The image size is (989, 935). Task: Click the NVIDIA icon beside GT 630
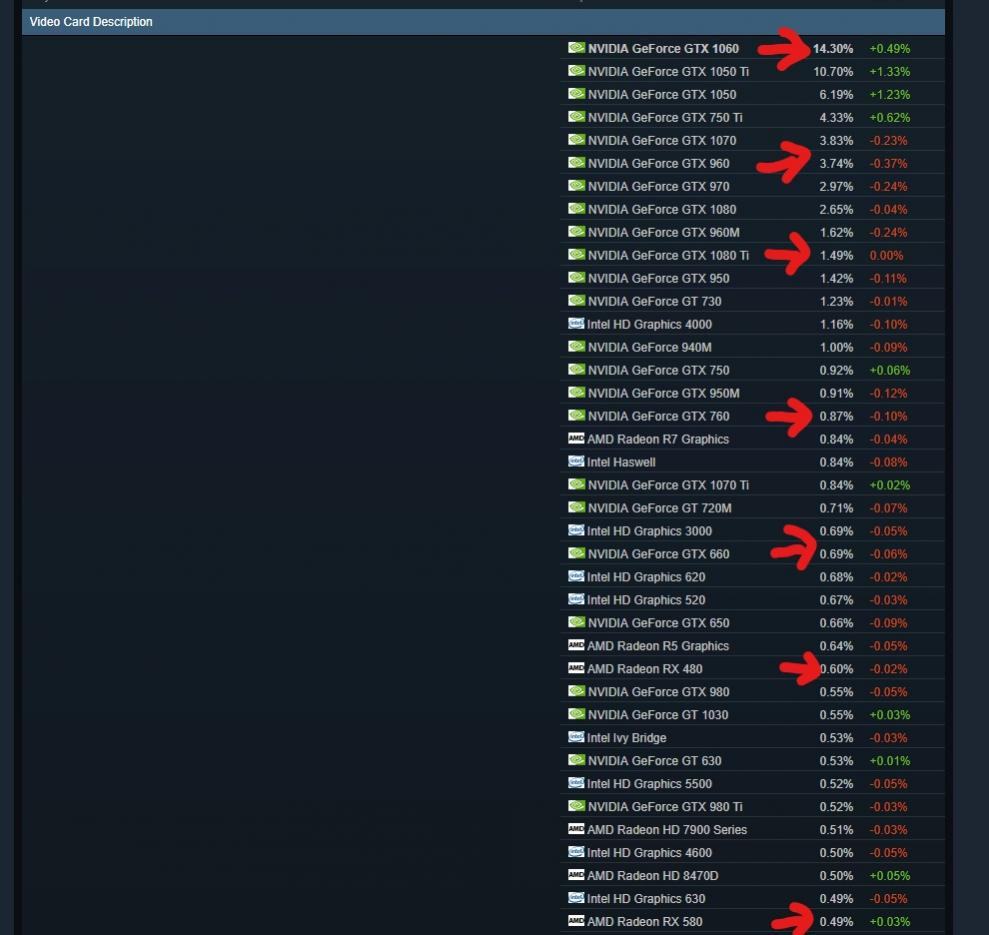(576, 760)
